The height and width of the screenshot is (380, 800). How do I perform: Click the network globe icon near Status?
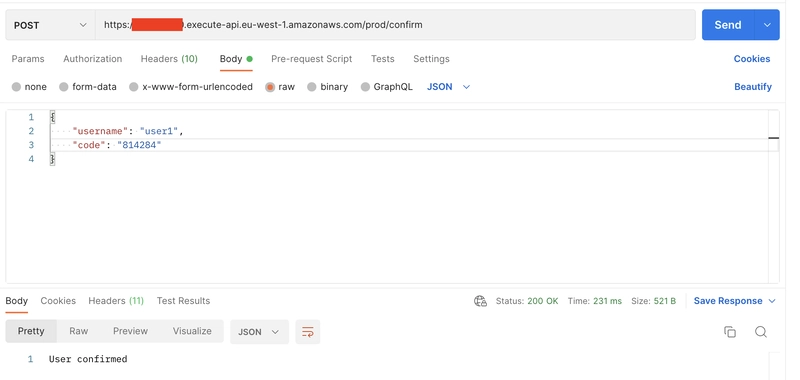(480, 301)
